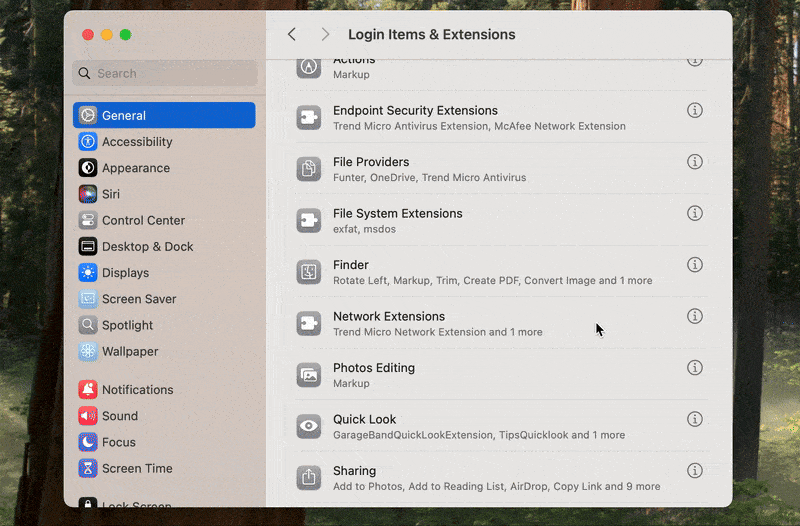Click the Screen Saver sidebar icon
This screenshot has width=800, height=526.
[x=88, y=299]
